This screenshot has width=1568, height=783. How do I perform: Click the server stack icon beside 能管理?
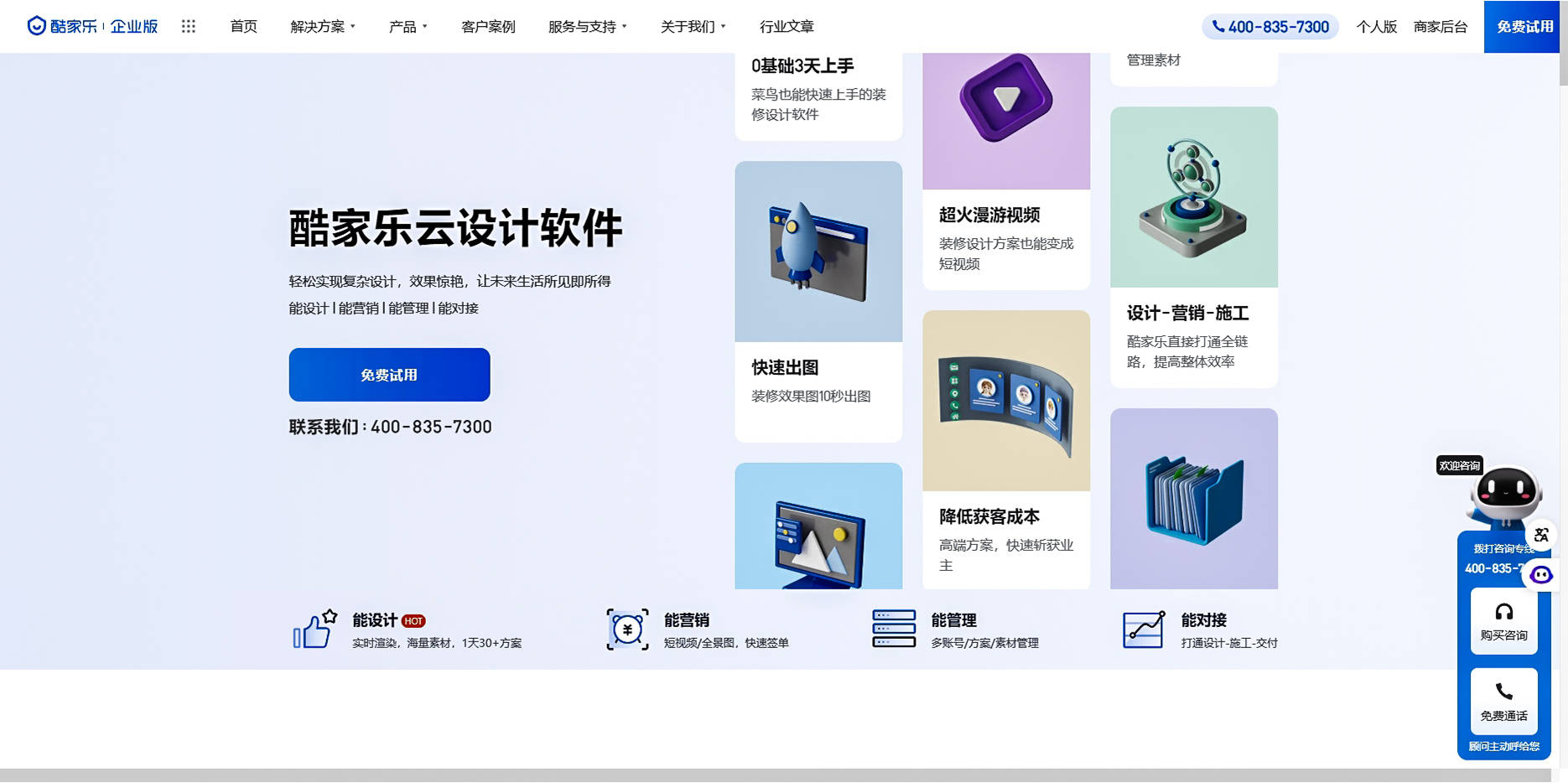894,629
